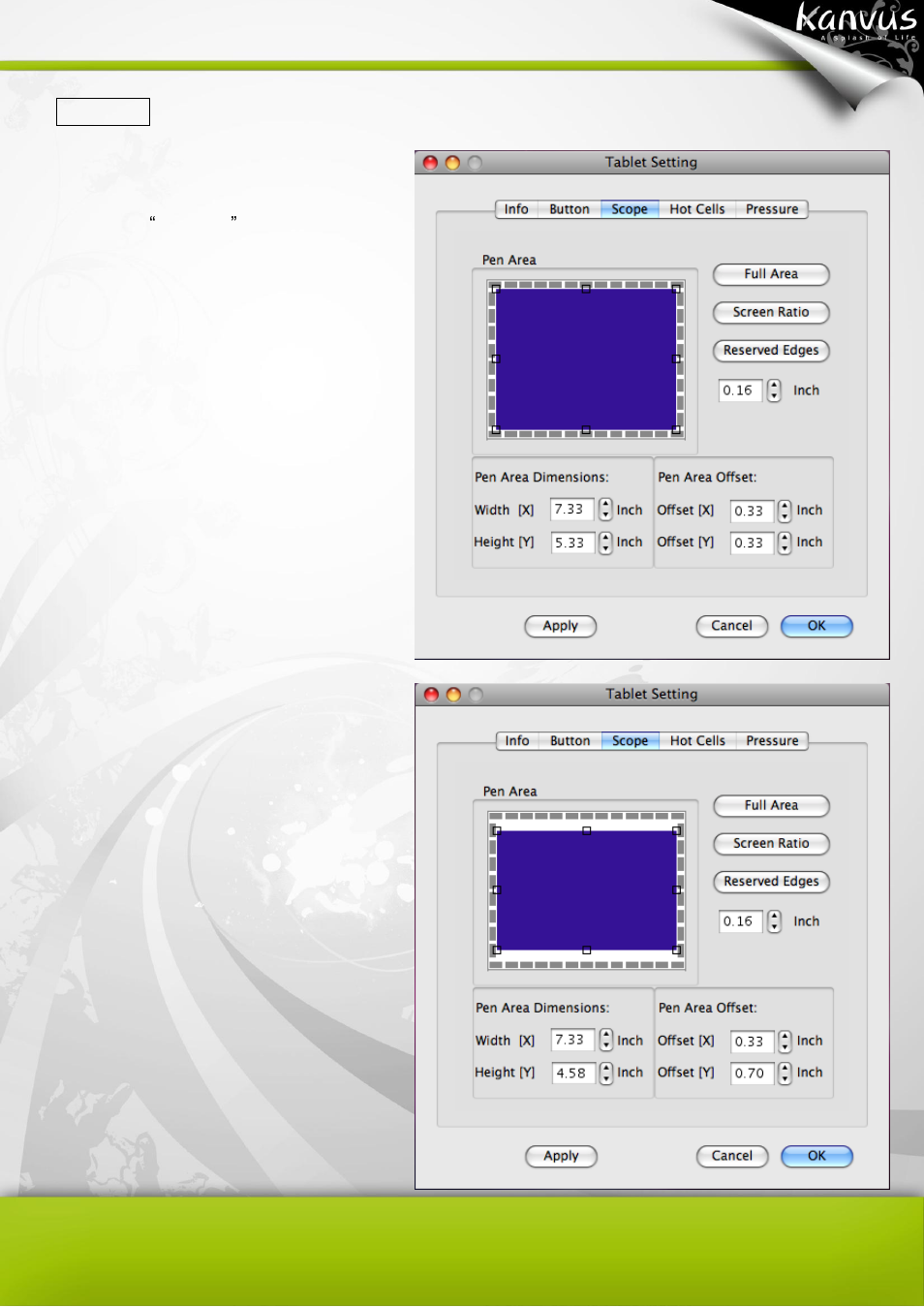924x1308 pixels.
Task: Click Screen Ratio button in upper window
Action: pos(771,312)
